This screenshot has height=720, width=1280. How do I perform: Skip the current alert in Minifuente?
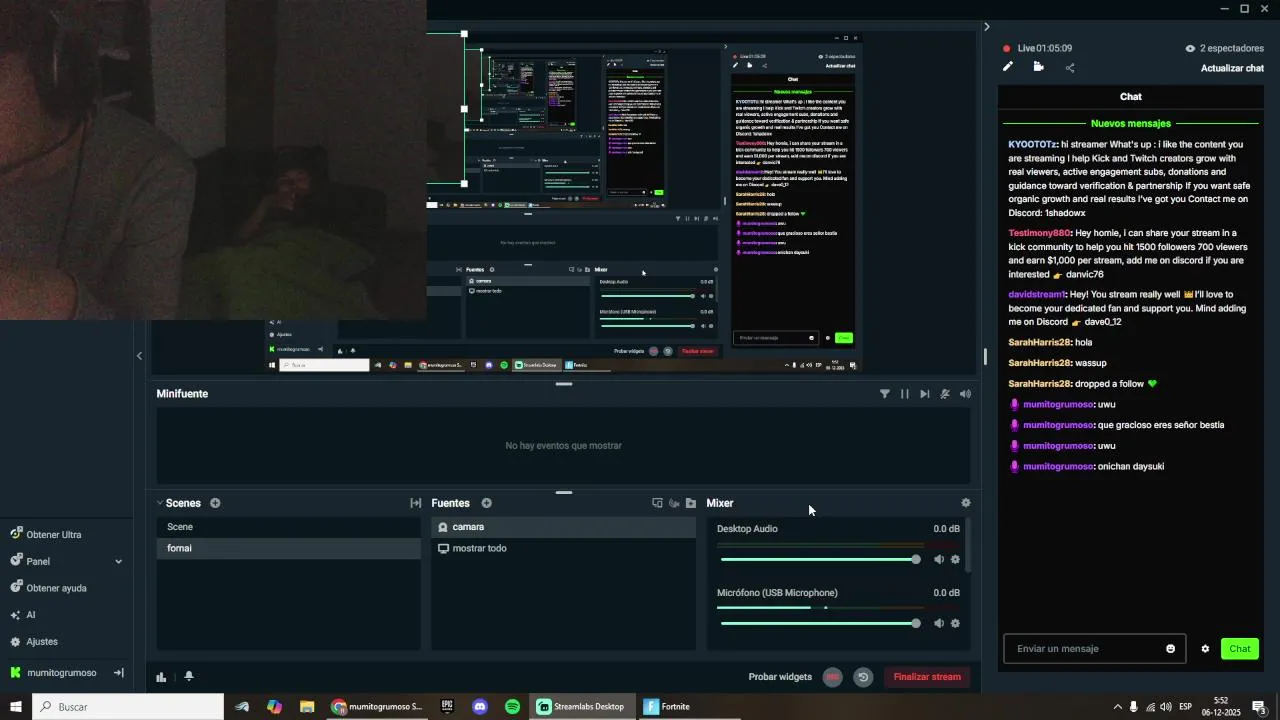point(925,394)
